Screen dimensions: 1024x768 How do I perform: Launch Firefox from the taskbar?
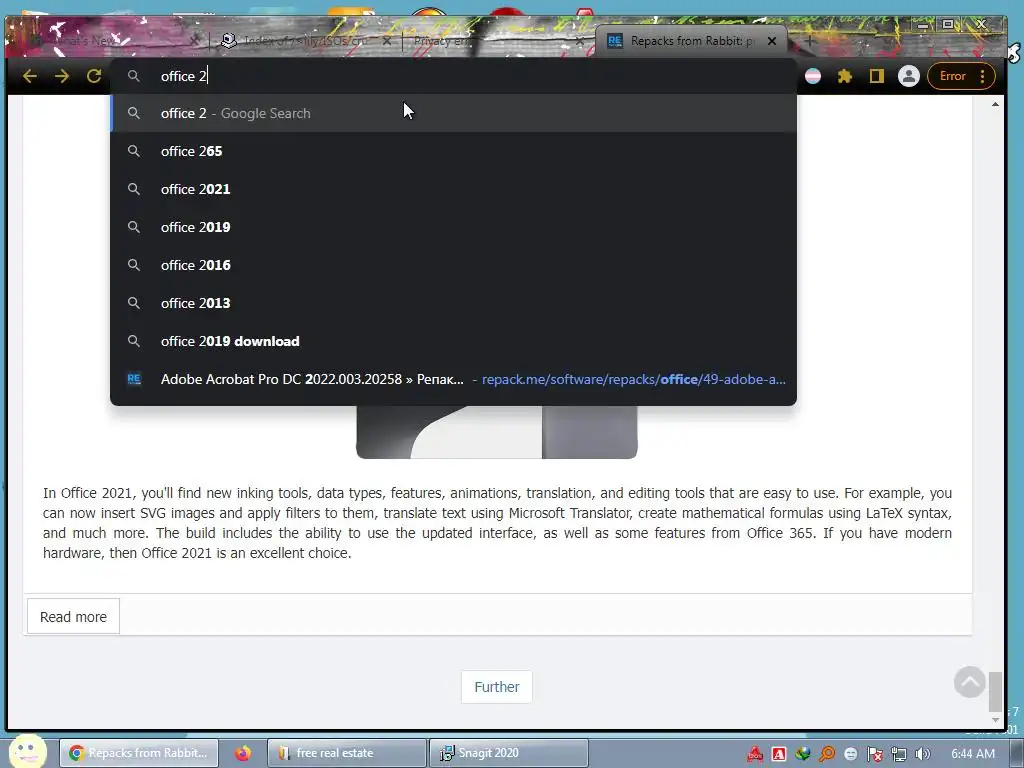click(243, 753)
